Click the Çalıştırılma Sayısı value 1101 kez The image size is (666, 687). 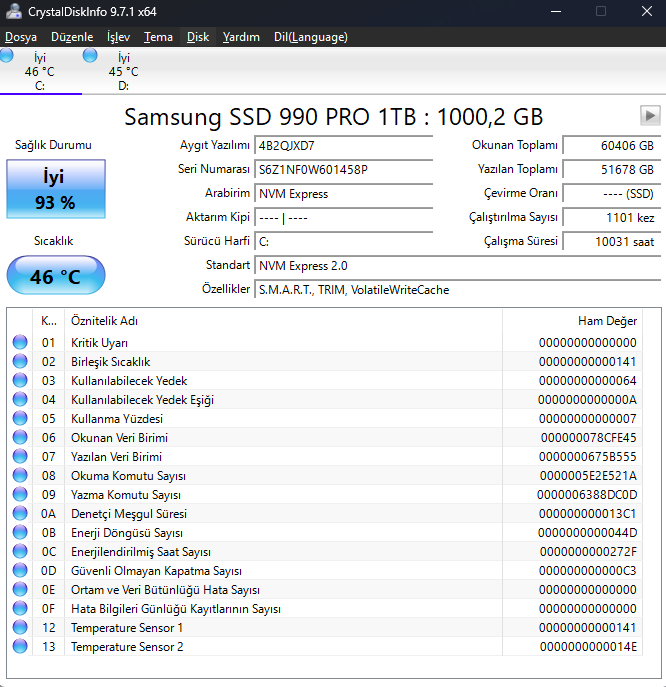[612, 218]
